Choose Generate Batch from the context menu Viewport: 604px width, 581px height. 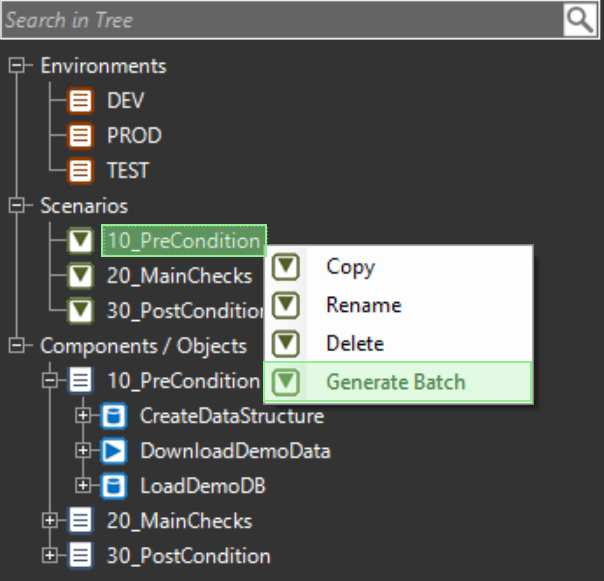tap(398, 382)
